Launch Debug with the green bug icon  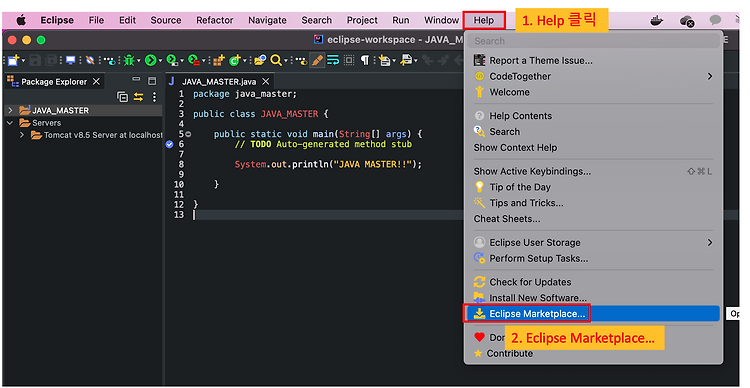[129, 60]
